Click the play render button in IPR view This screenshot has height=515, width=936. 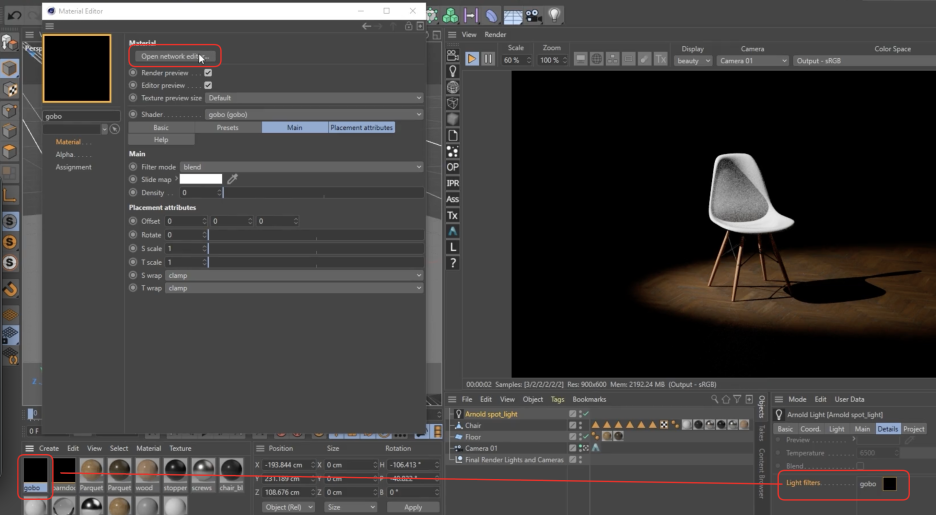[x=472, y=59]
